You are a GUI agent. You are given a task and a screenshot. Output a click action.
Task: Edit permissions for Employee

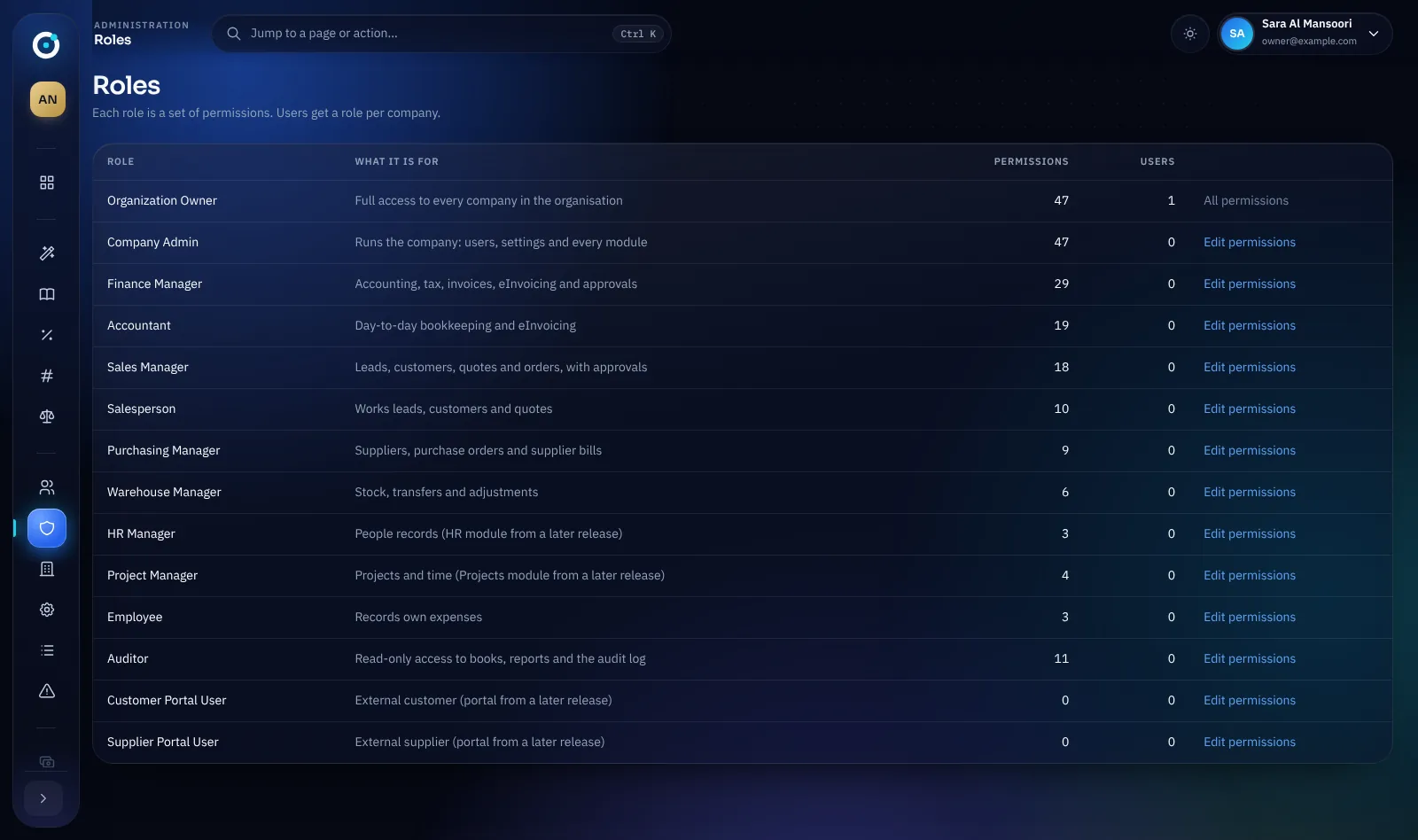[x=1250, y=617]
